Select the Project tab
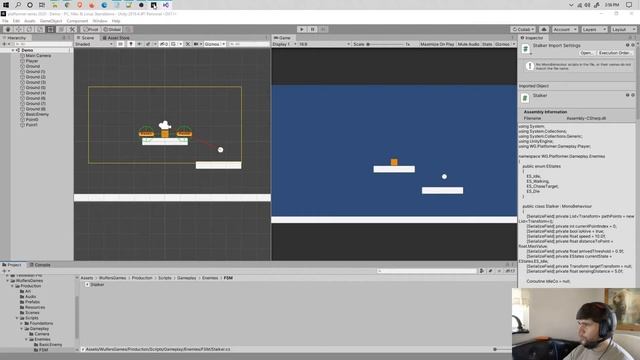The height and width of the screenshot is (360, 640). pos(12,265)
